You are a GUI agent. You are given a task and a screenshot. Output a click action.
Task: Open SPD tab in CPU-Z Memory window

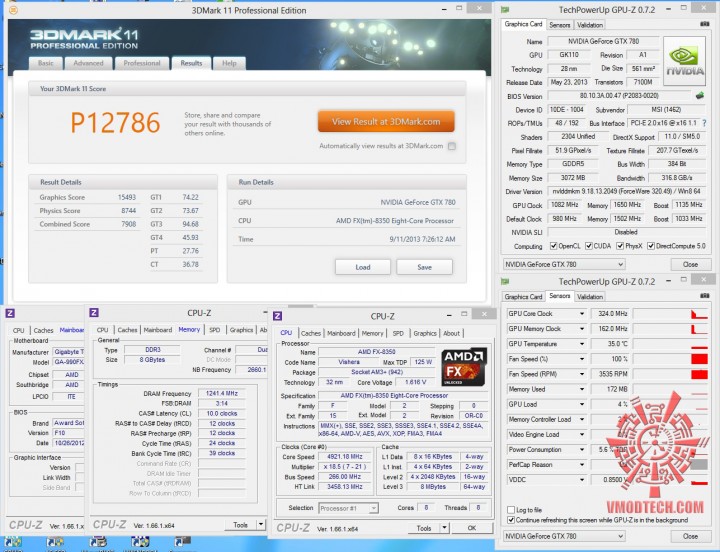coord(214,330)
